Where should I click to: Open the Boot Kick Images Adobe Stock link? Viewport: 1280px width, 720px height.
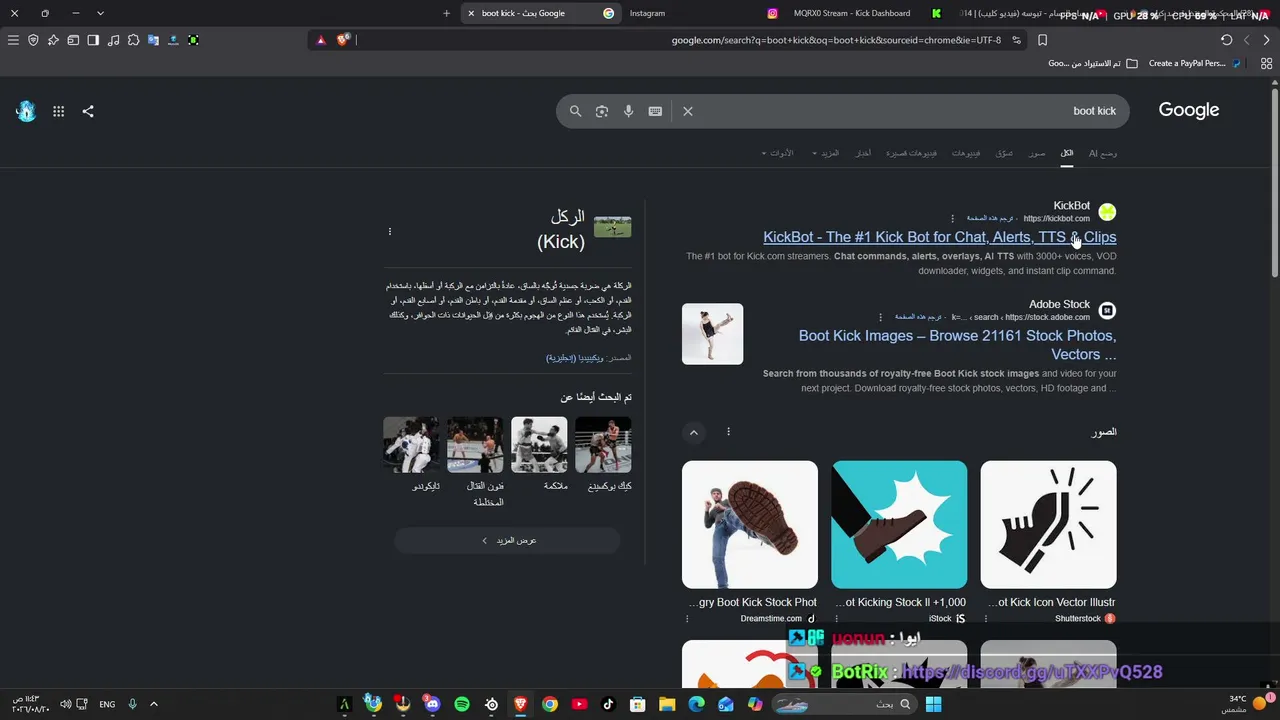(957, 345)
